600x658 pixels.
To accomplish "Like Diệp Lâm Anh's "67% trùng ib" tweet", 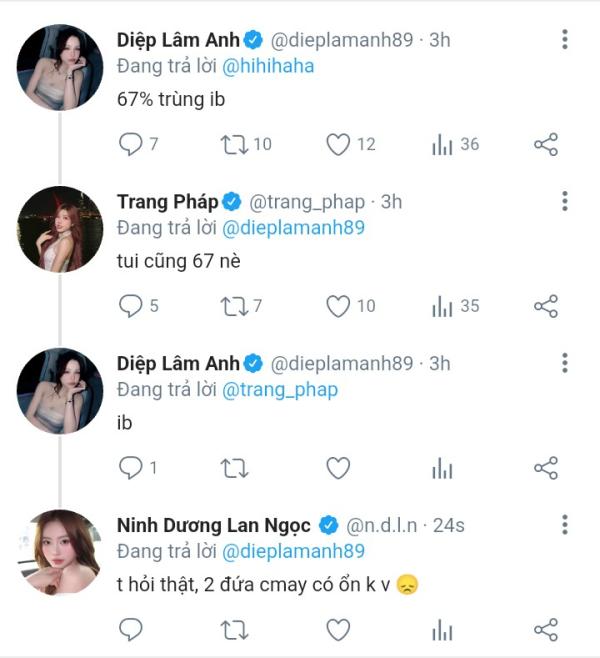I will coord(338,144).
